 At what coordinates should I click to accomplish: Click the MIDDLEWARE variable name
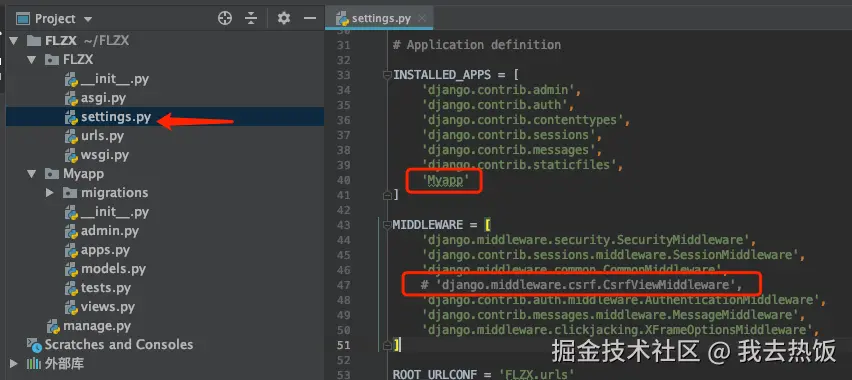click(x=428, y=225)
